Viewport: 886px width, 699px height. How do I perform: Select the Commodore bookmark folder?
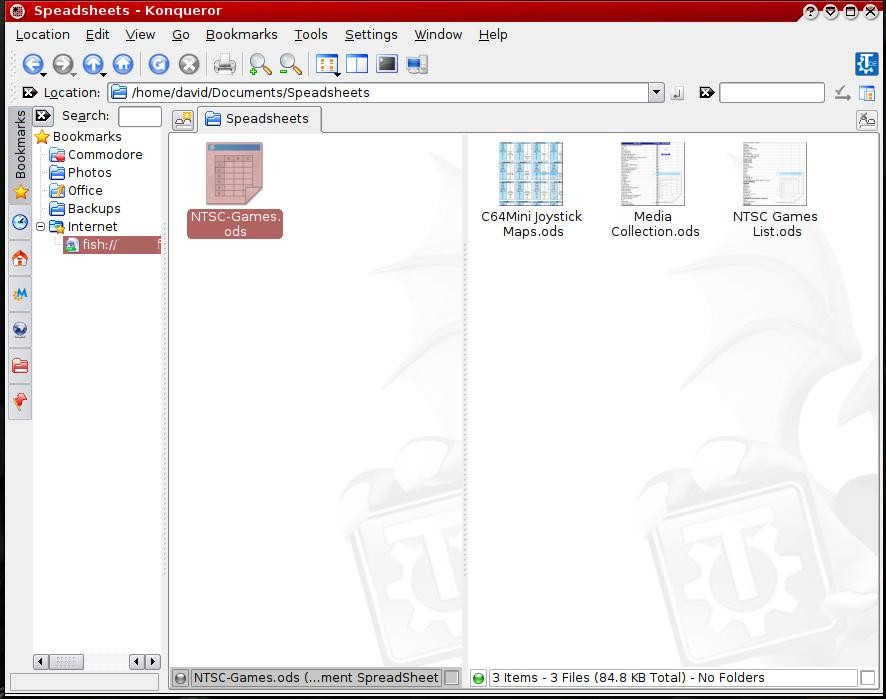pyautogui.click(x=95, y=154)
